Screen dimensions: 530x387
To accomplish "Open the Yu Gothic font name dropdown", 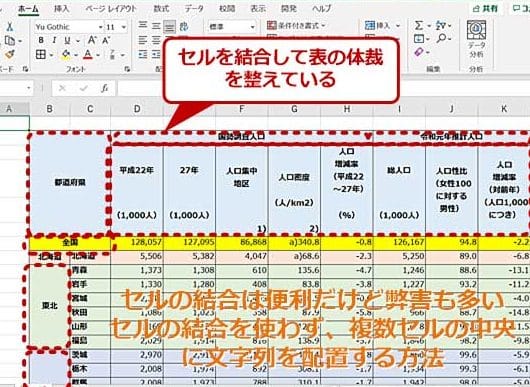I will tap(101, 27).
